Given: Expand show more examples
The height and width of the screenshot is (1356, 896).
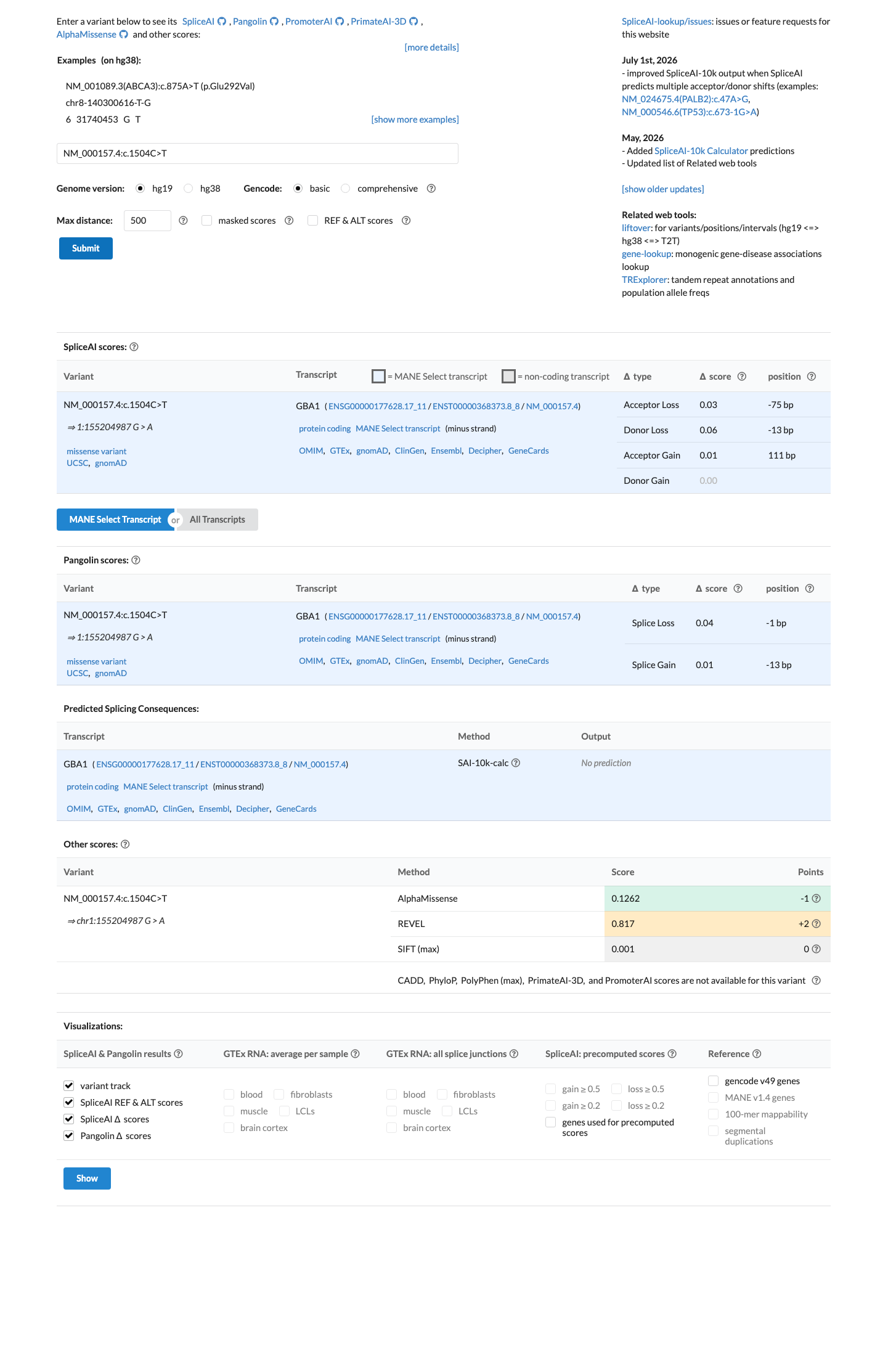Looking at the screenshot, I should click(415, 120).
